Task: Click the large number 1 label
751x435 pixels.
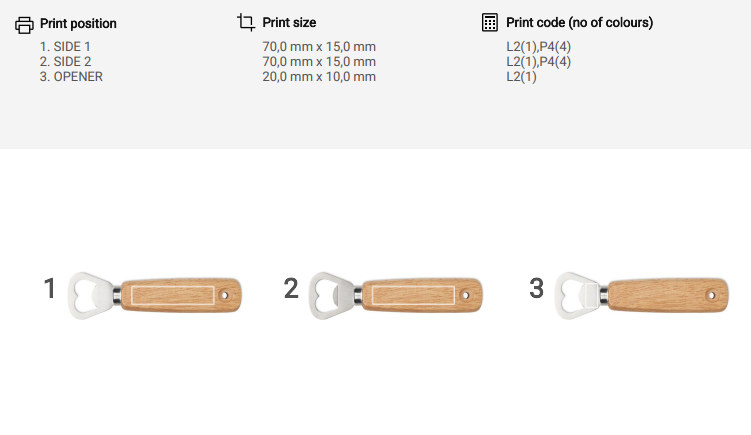Action: 49,289
